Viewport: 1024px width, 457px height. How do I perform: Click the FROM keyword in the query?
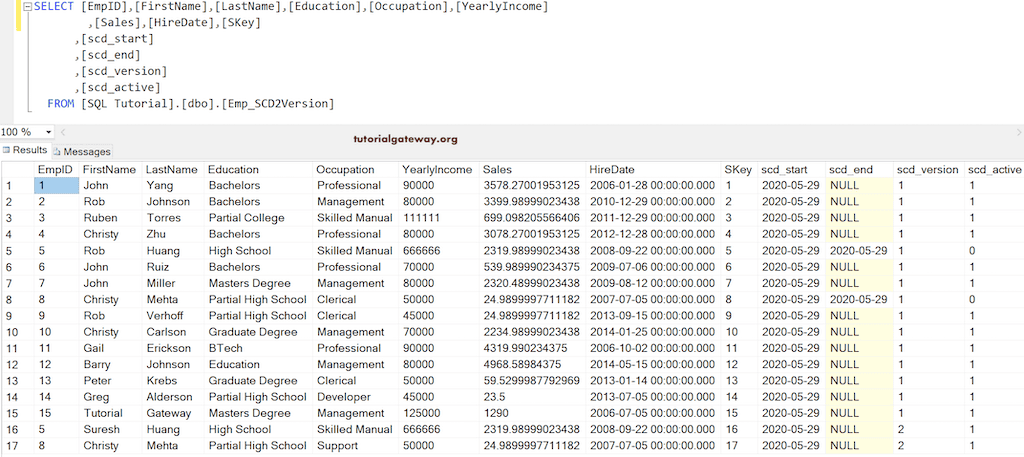pyautogui.click(x=61, y=104)
